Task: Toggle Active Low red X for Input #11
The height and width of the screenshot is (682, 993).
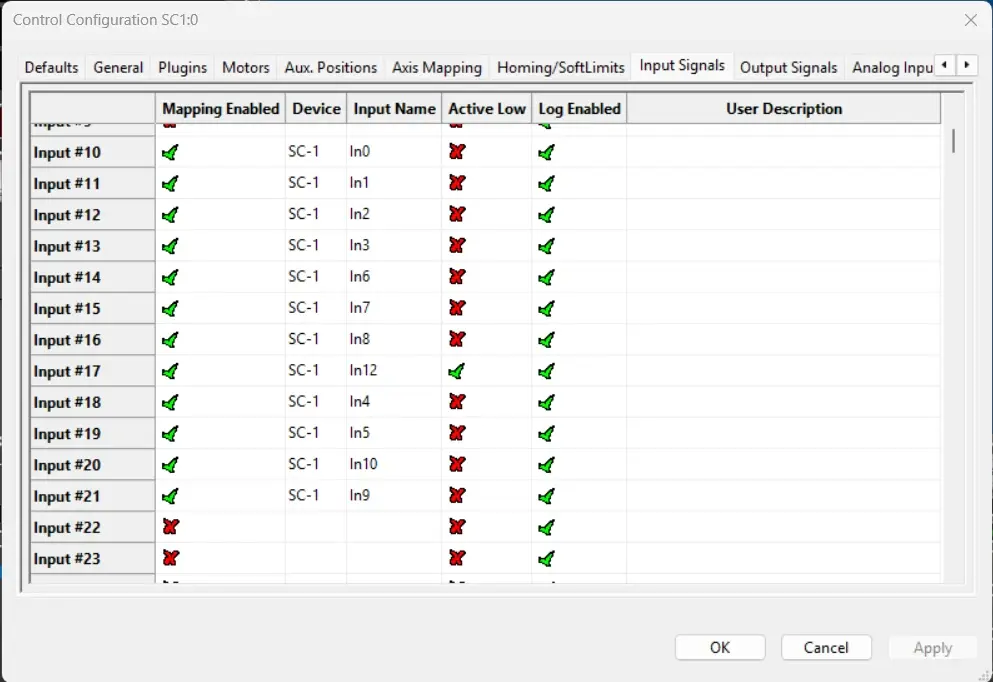Action: [x=457, y=183]
